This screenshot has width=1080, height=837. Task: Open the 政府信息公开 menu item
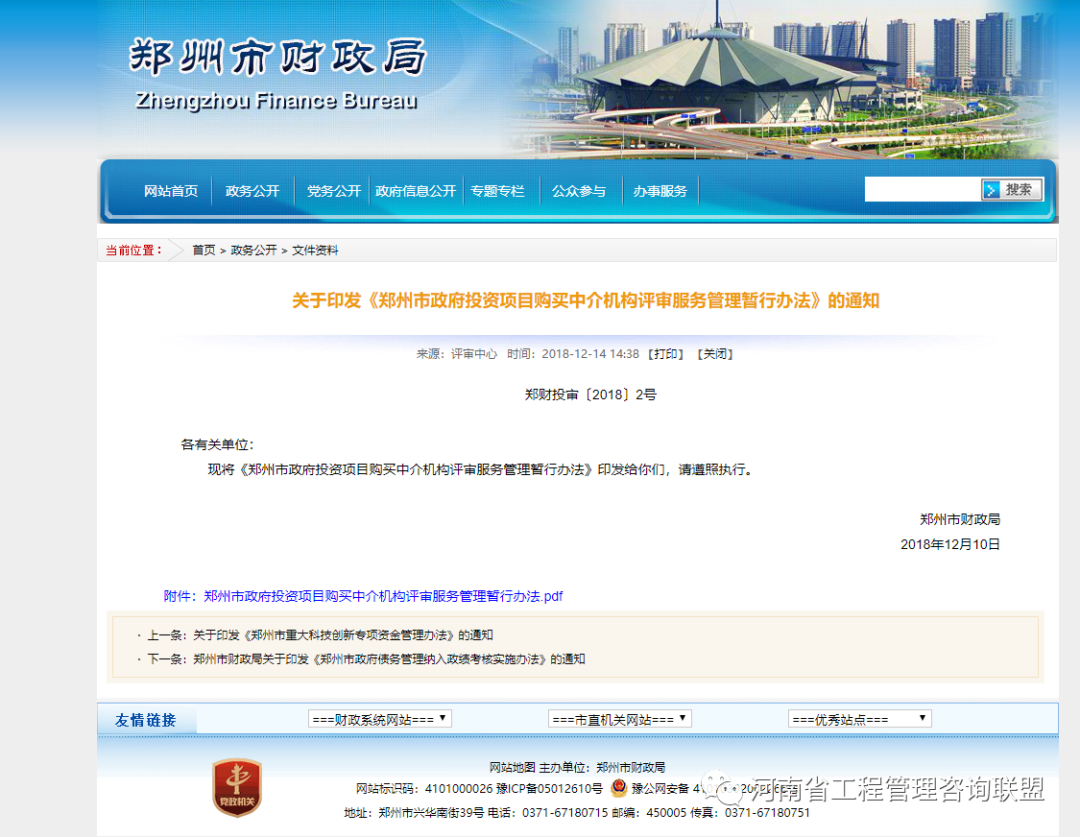pos(415,191)
